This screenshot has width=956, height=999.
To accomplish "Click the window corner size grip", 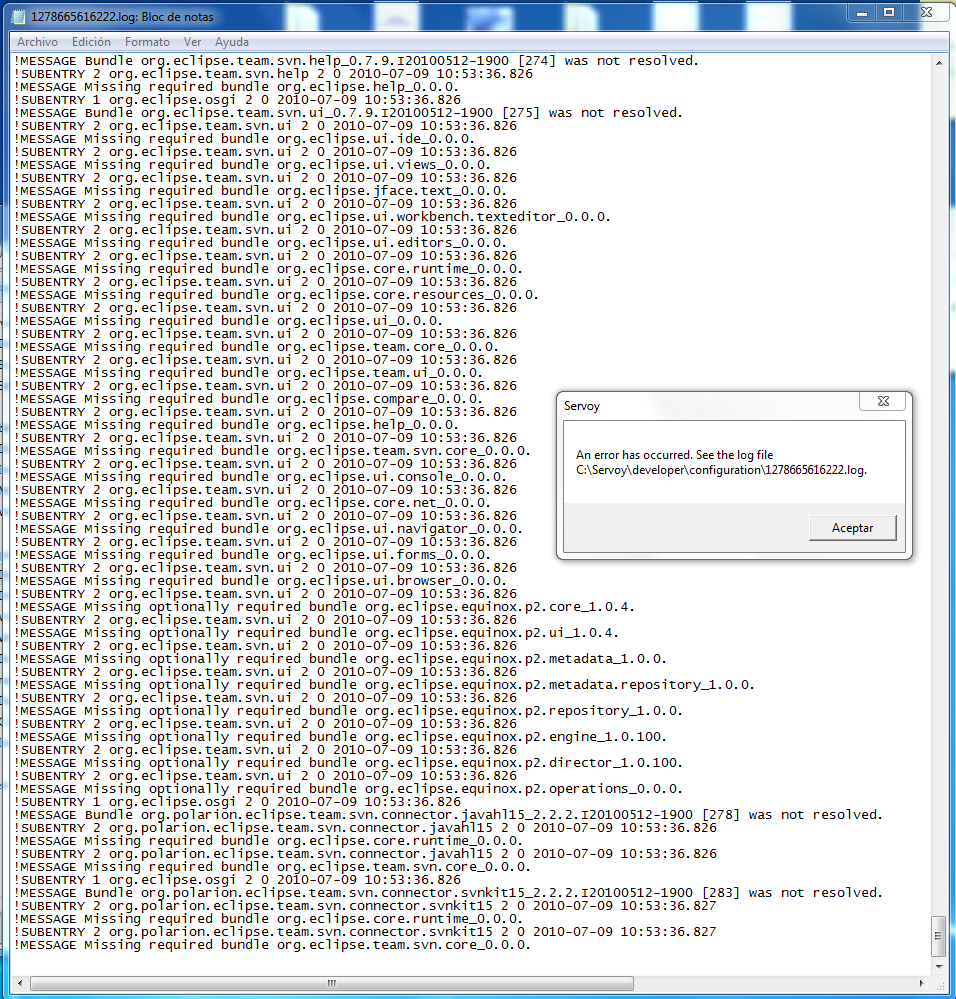I will point(939,984).
